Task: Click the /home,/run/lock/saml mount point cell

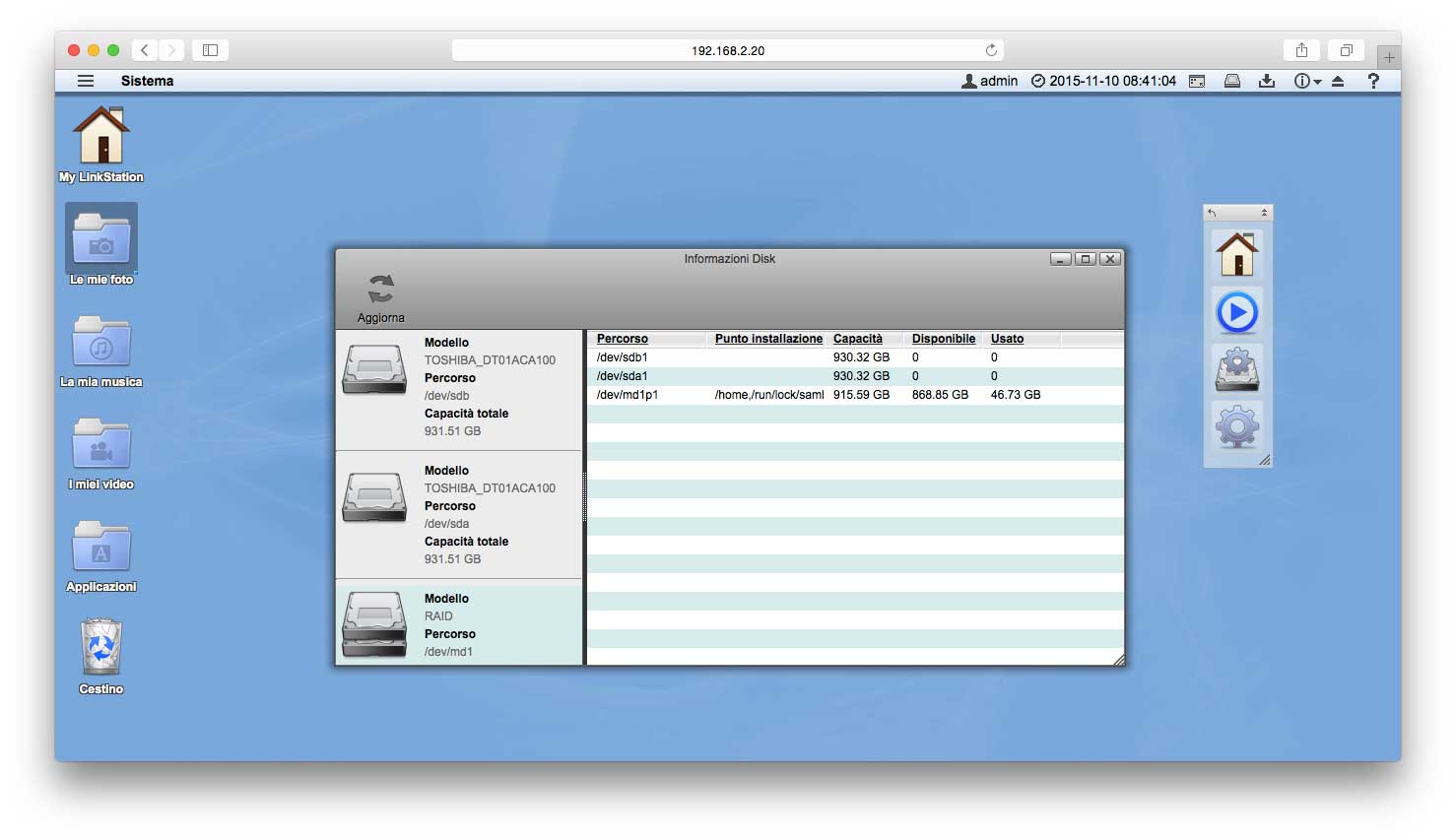Action: pyautogui.click(x=769, y=395)
